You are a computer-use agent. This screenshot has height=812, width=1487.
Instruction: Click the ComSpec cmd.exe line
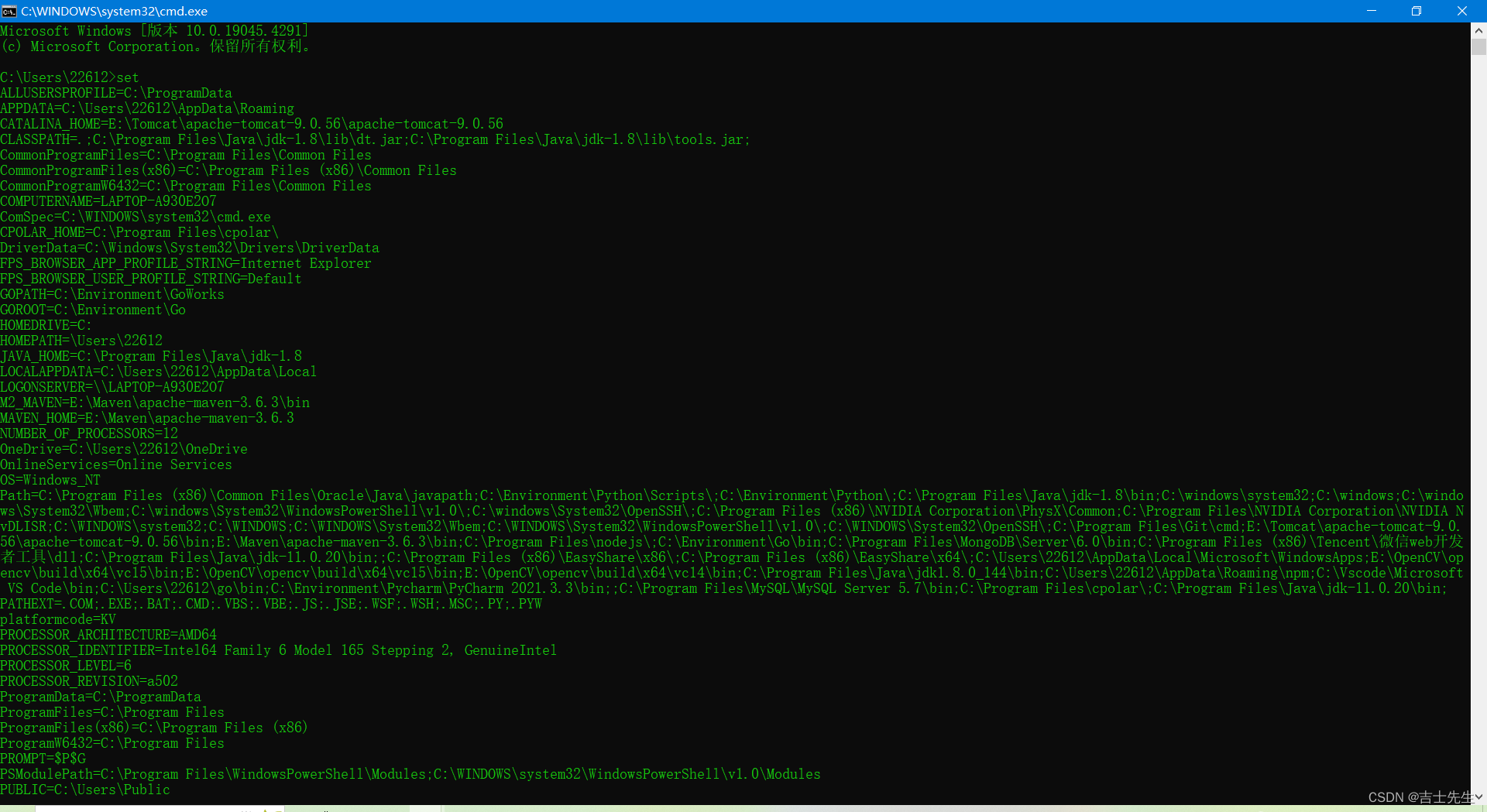(136, 217)
